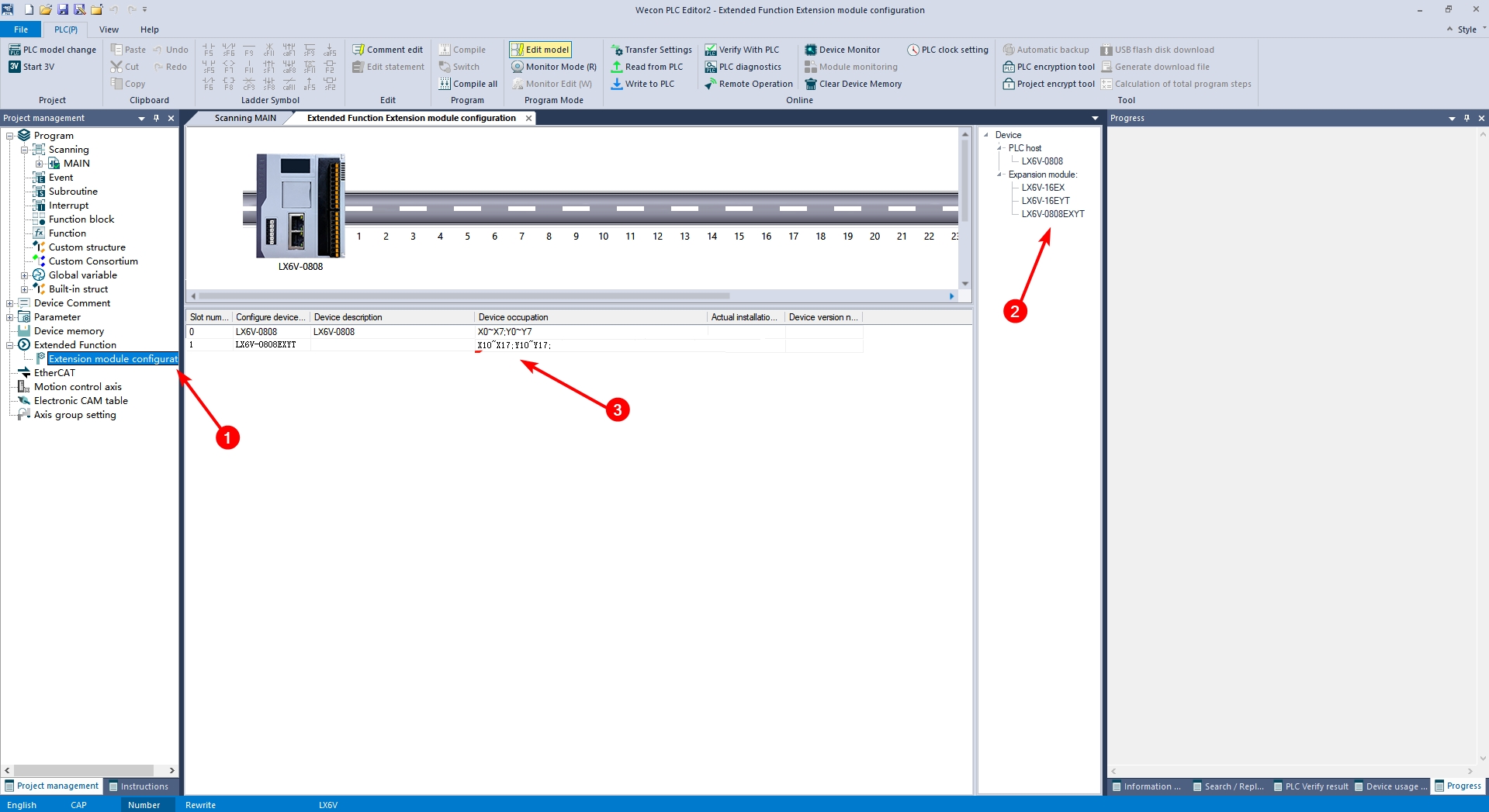The height and width of the screenshot is (812, 1489).
Task: Open the PLC Verify result panel tab
Action: [1311, 786]
